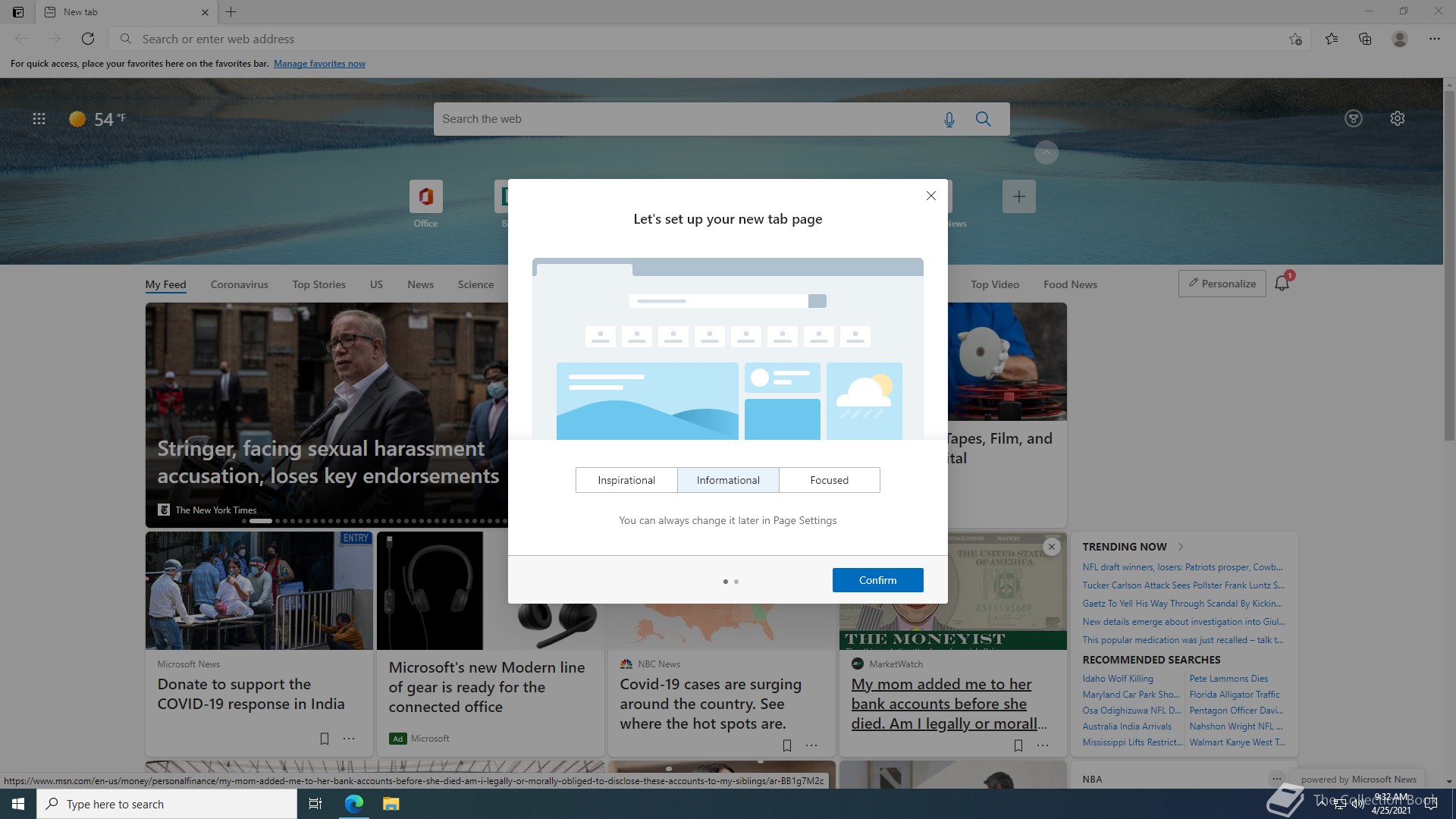Open the Favorites list icon
The height and width of the screenshot is (819, 1456).
click(x=1332, y=39)
